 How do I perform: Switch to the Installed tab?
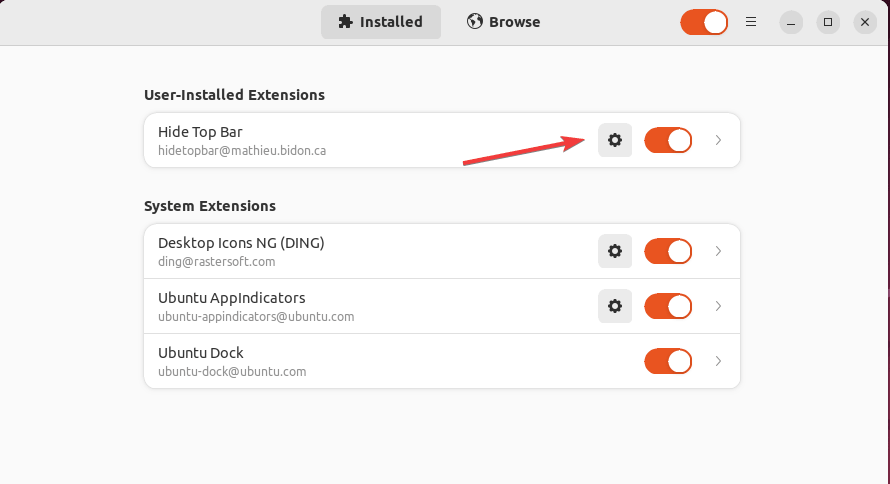(x=381, y=22)
